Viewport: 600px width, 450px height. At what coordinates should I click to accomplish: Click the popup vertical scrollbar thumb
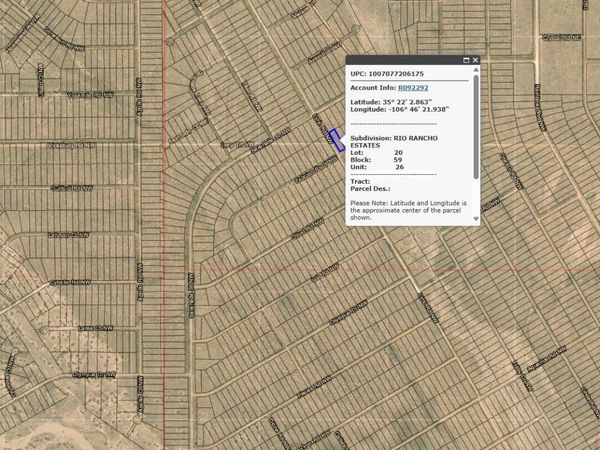(476, 127)
